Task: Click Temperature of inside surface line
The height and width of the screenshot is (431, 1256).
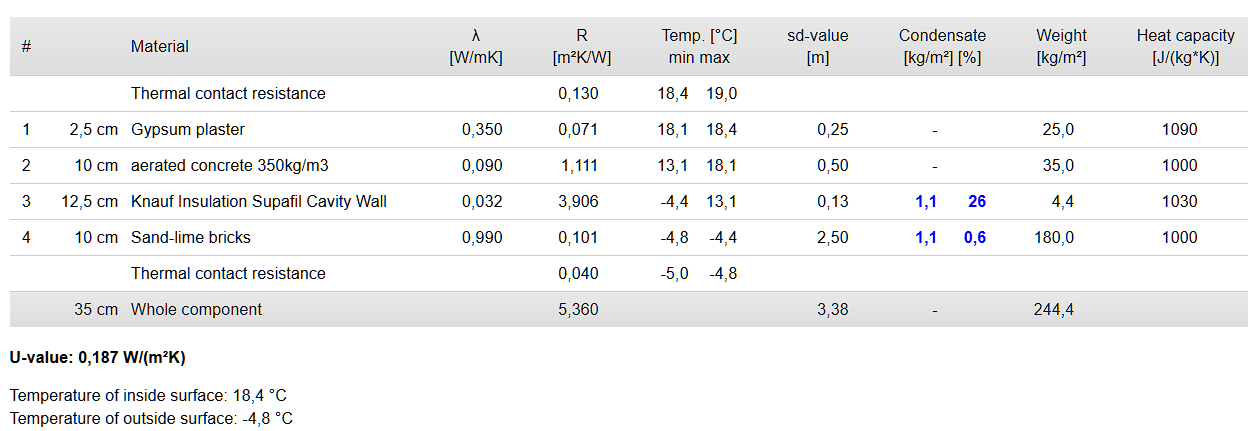Action: 148,396
